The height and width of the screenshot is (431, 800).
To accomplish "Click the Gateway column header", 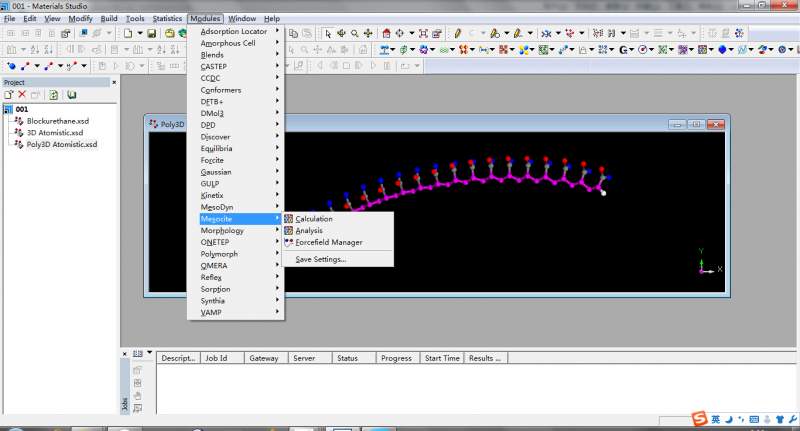I will click(266, 358).
